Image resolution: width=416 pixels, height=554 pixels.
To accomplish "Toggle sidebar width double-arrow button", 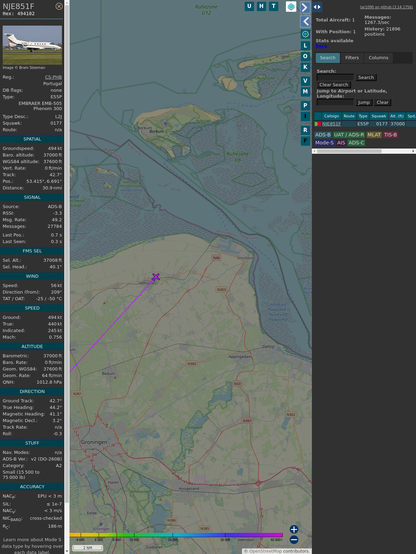I will [317, 7].
